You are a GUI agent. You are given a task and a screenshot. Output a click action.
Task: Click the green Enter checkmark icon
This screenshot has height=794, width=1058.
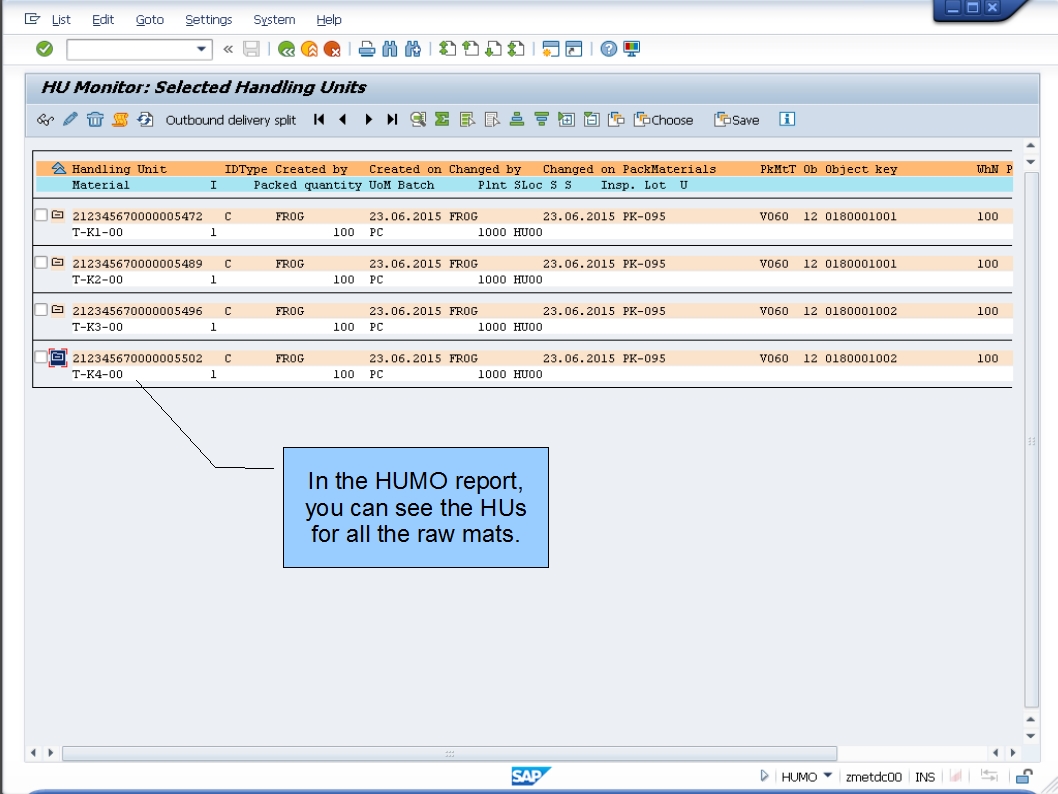(45, 49)
